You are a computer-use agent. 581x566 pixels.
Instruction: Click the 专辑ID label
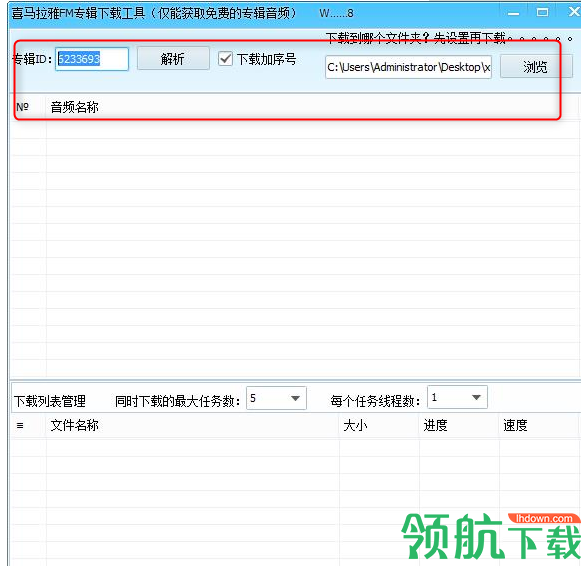32,59
